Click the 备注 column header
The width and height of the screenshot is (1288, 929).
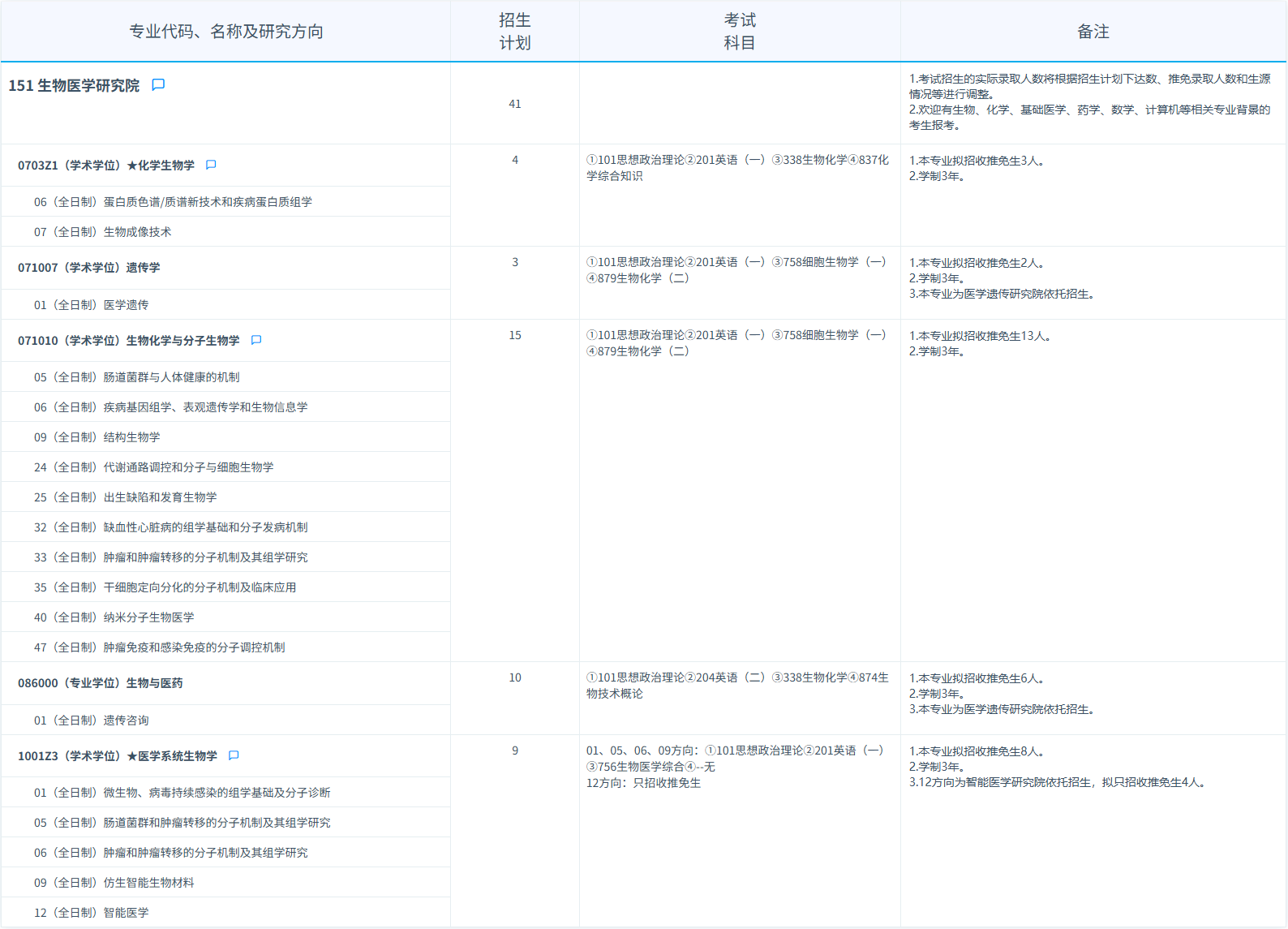tap(1093, 32)
